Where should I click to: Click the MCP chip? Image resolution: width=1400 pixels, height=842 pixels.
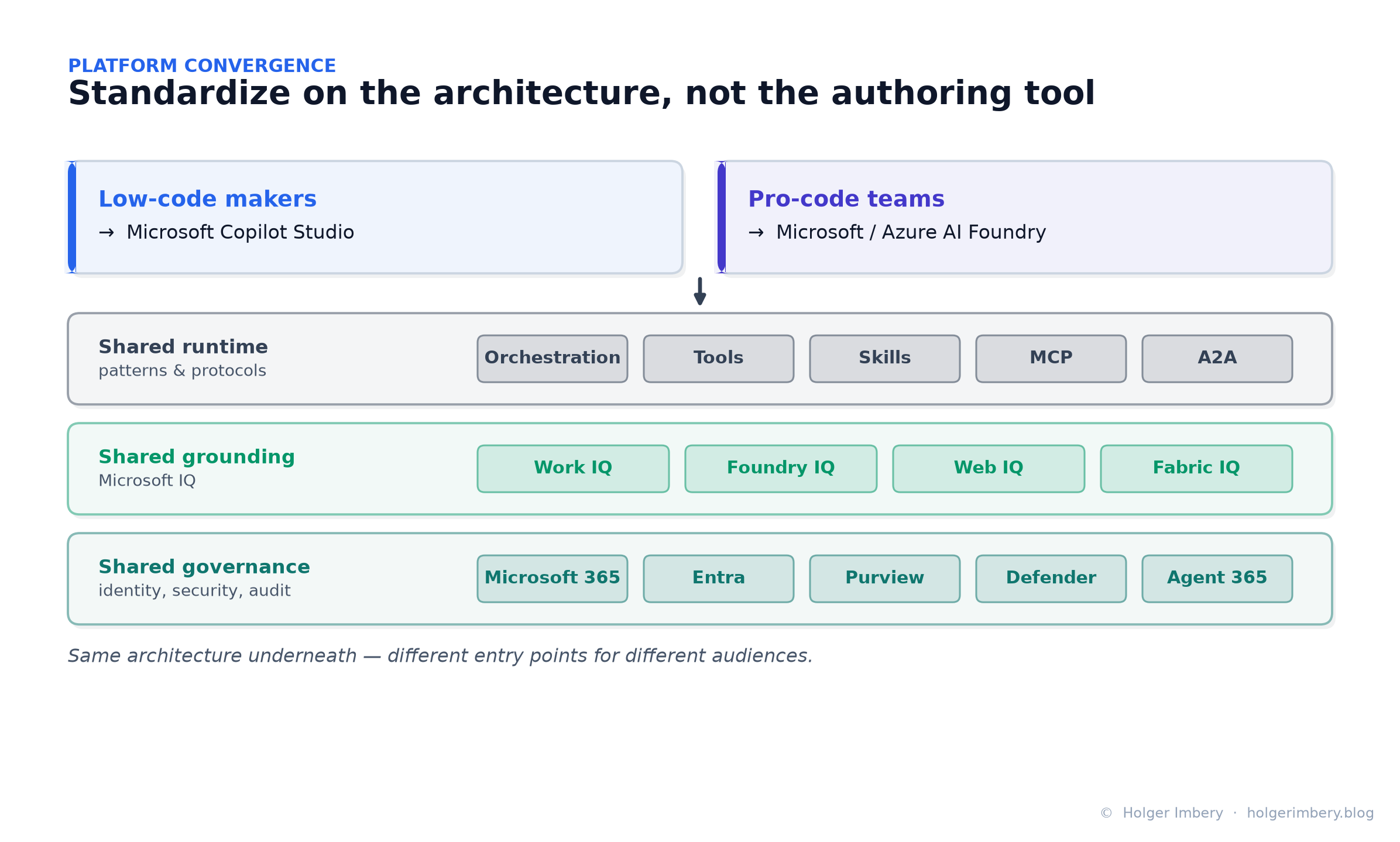(x=1051, y=359)
